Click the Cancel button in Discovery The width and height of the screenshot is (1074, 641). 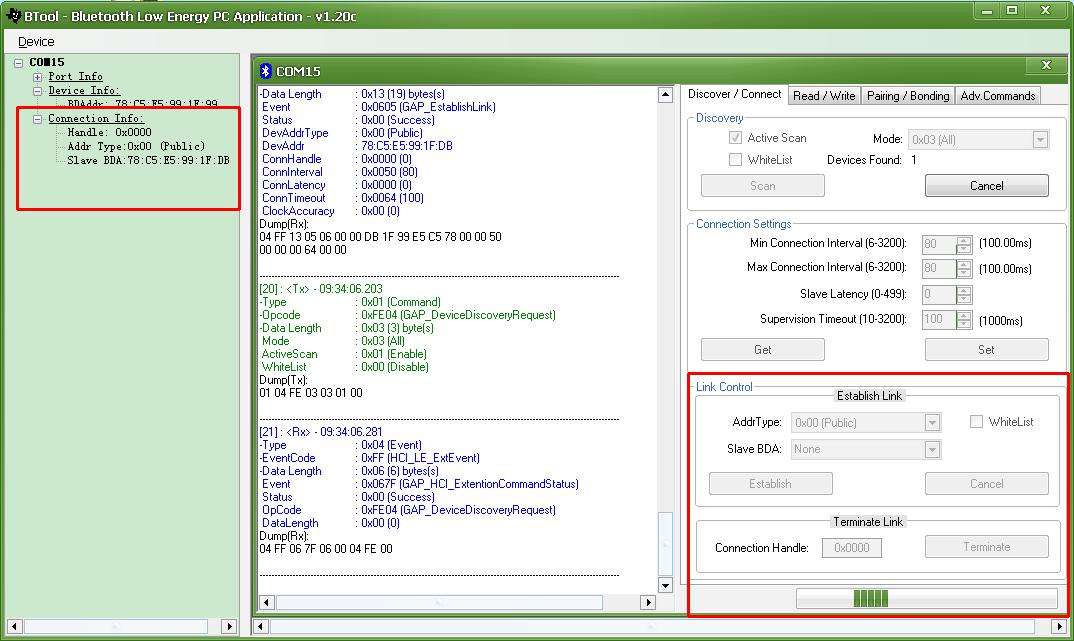pyautogui.click(x=986, y=186)
